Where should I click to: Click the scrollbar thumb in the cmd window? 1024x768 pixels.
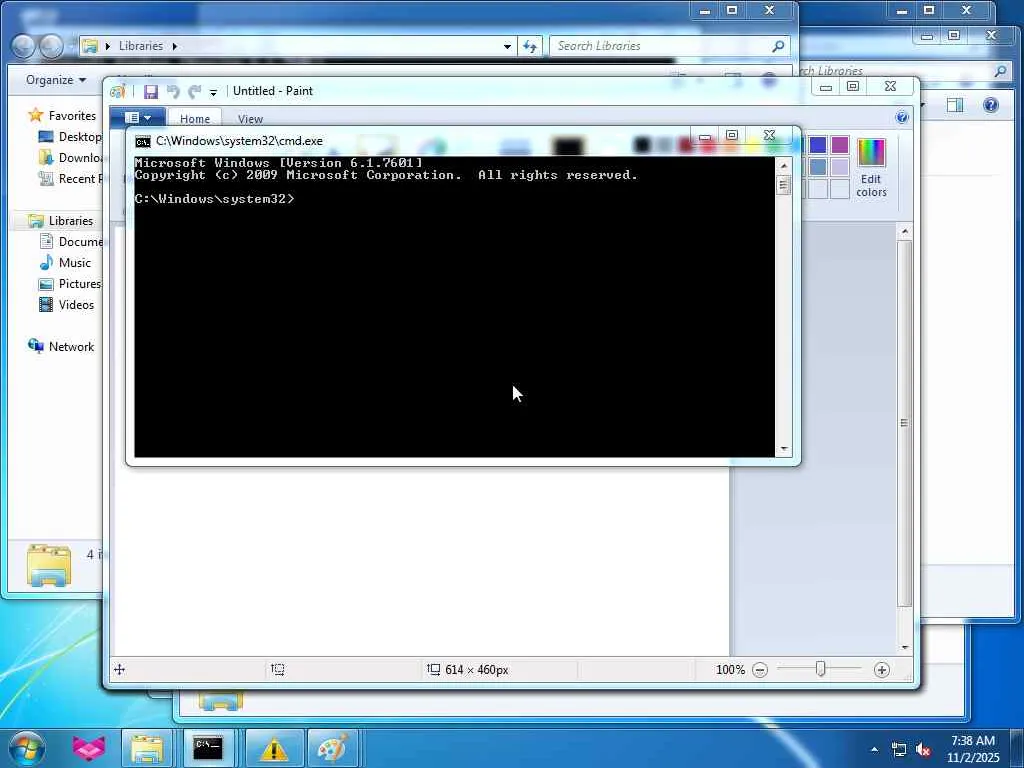point(784,185)
